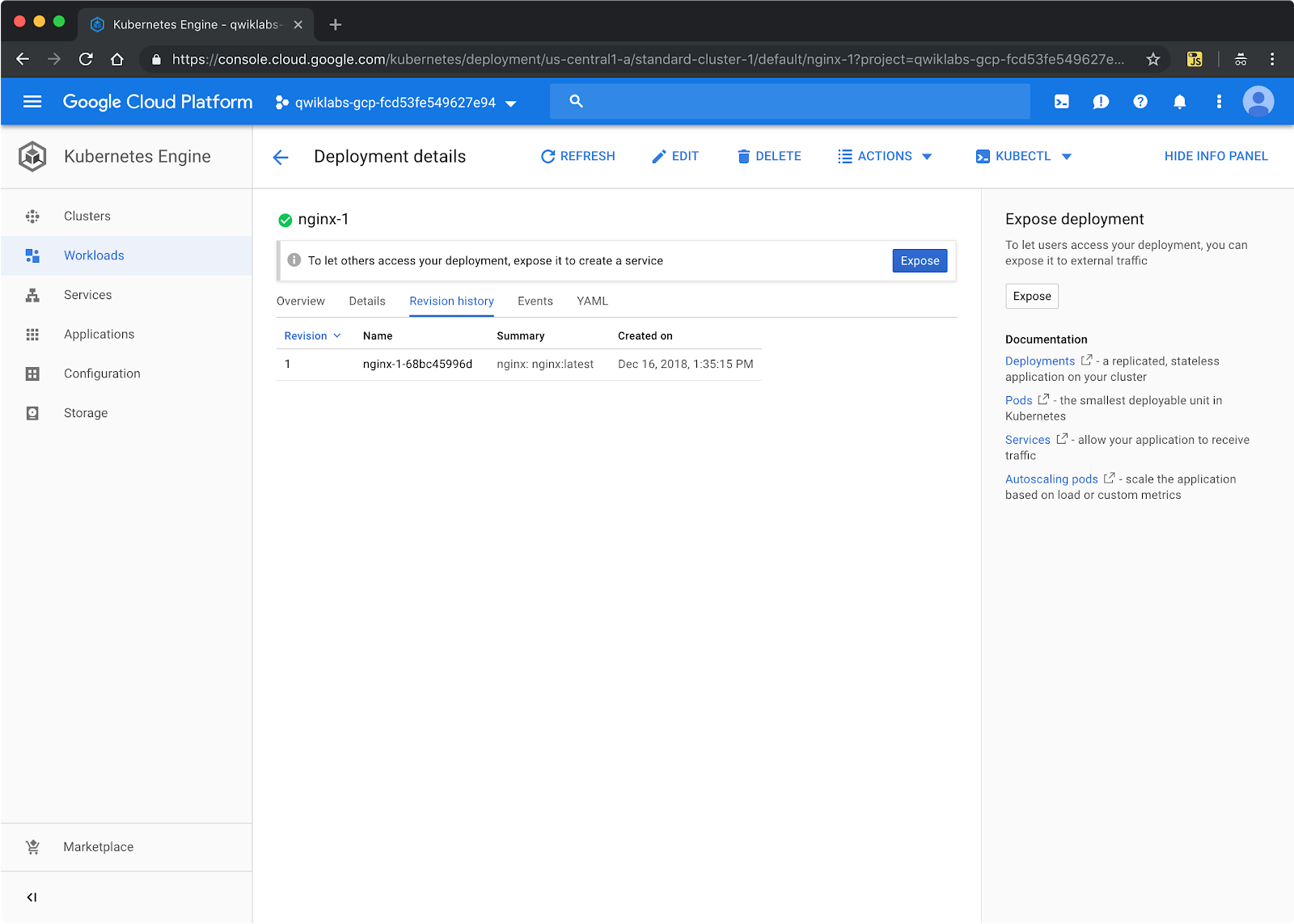Bookmark this page with the star icon
The image size is (1294, 924).
[x=1153, y=59]
